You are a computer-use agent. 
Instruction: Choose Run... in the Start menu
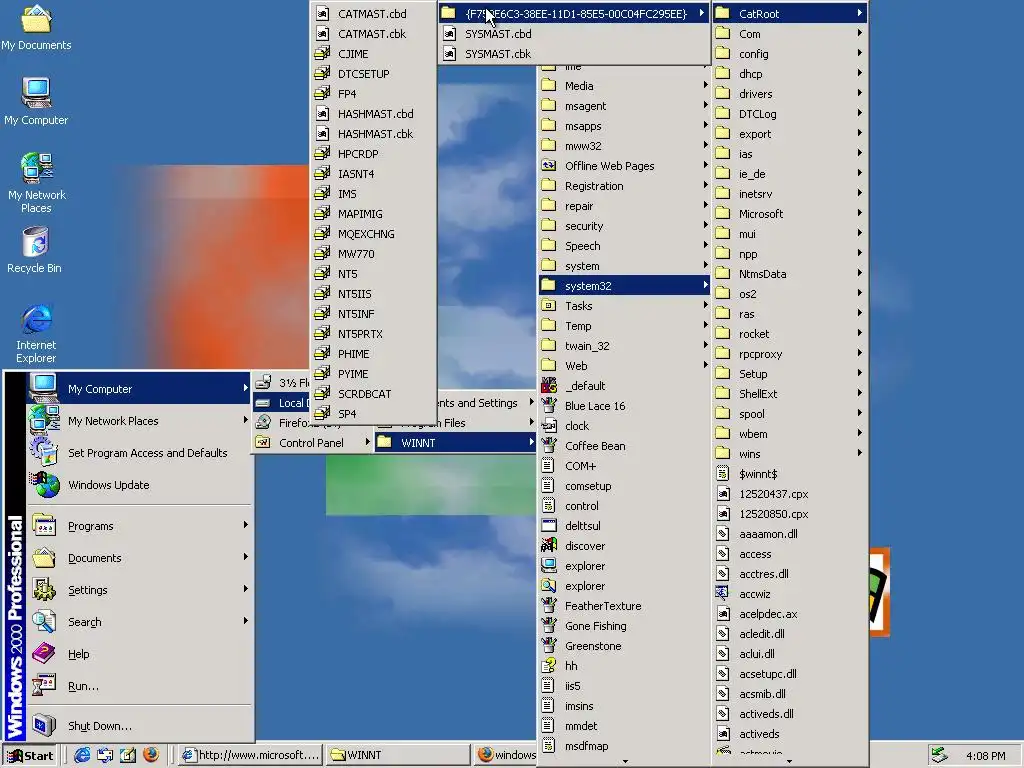click(x=138, y=686)
